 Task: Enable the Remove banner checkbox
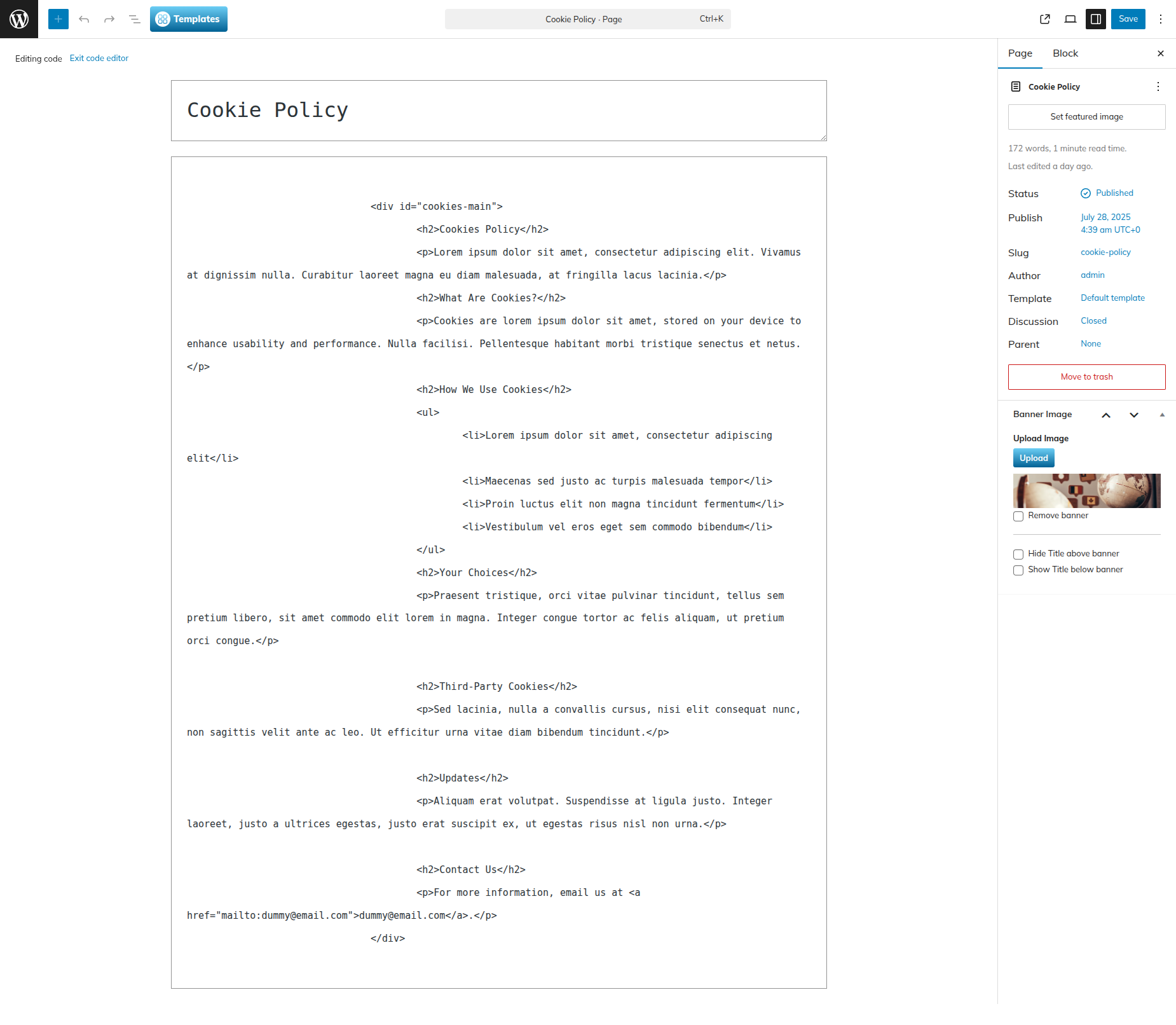coord(1018,516)
